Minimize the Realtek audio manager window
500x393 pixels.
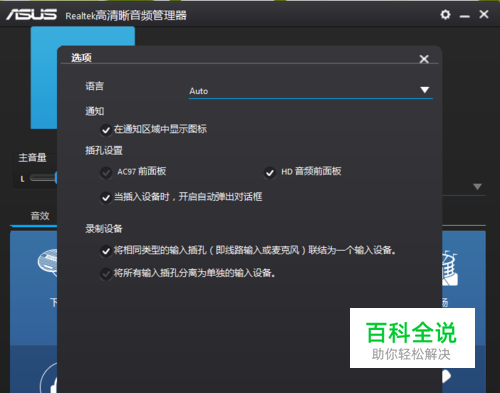point(464,16)
